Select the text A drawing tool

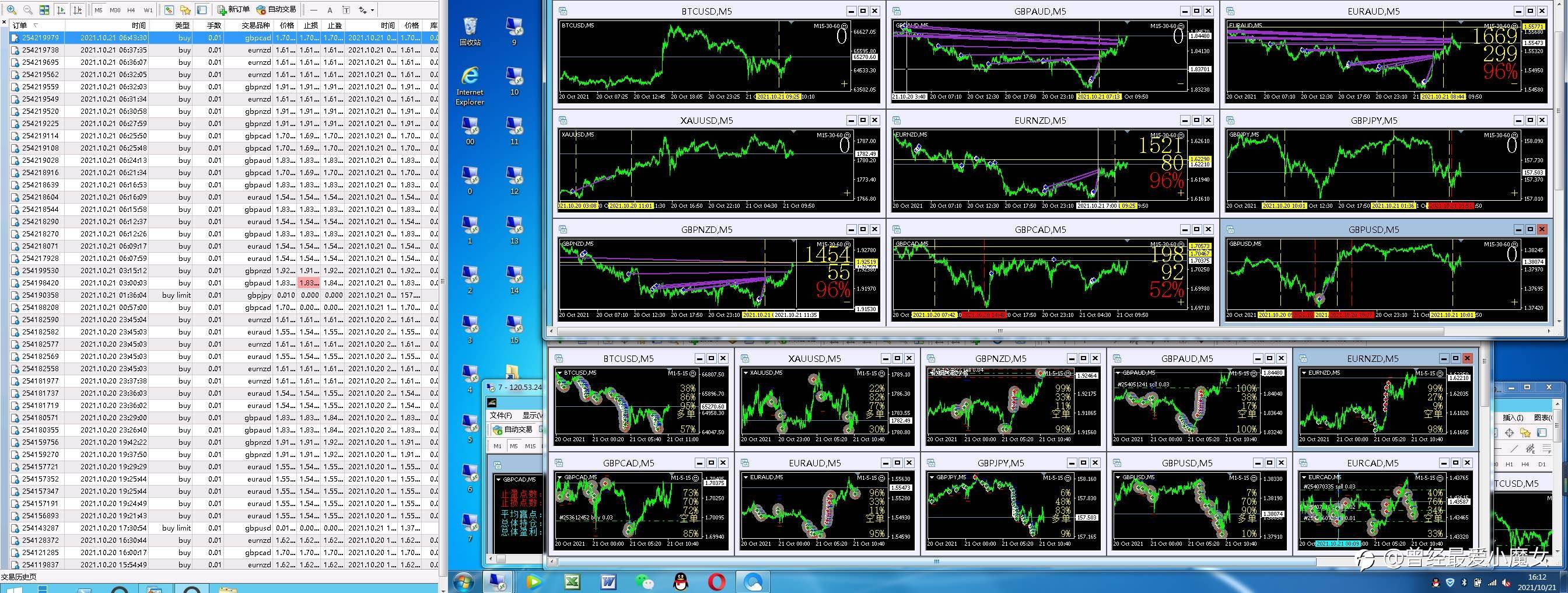click(x=330, y=10)
